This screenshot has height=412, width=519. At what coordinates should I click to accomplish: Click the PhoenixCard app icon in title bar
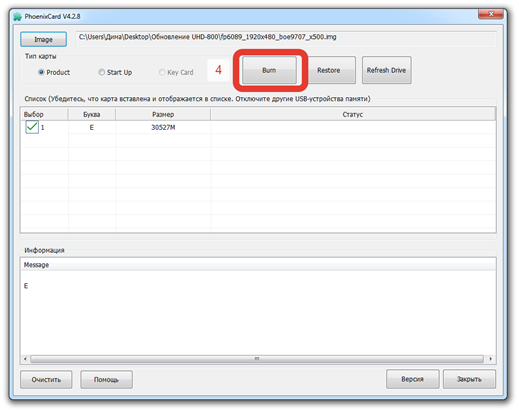[17, 16]
